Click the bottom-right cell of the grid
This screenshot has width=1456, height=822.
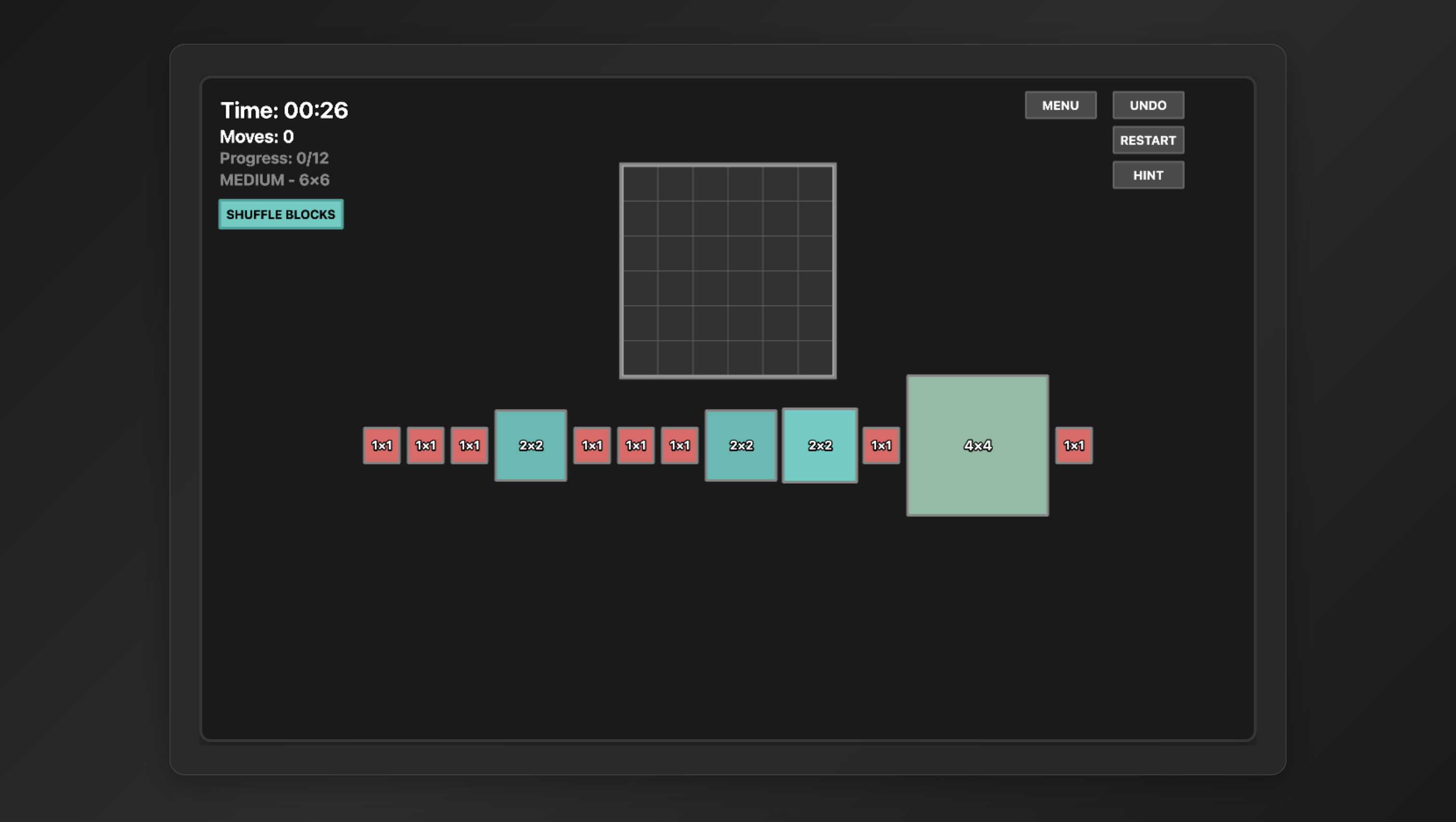(x=815, y=358)
